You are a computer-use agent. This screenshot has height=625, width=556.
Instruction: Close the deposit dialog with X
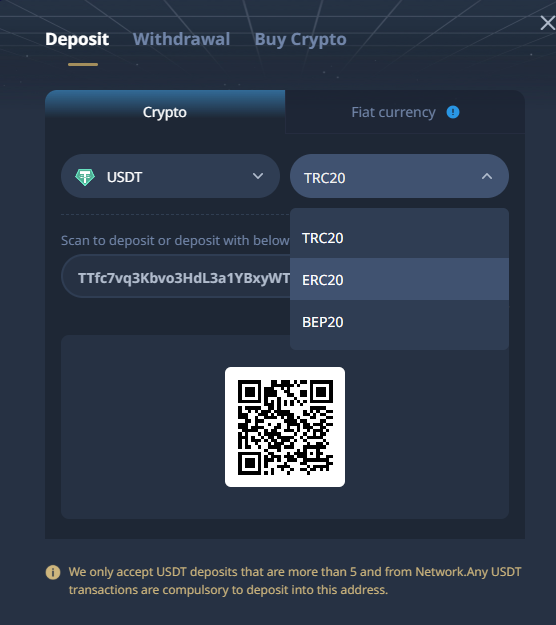click(x=548, y=23)
